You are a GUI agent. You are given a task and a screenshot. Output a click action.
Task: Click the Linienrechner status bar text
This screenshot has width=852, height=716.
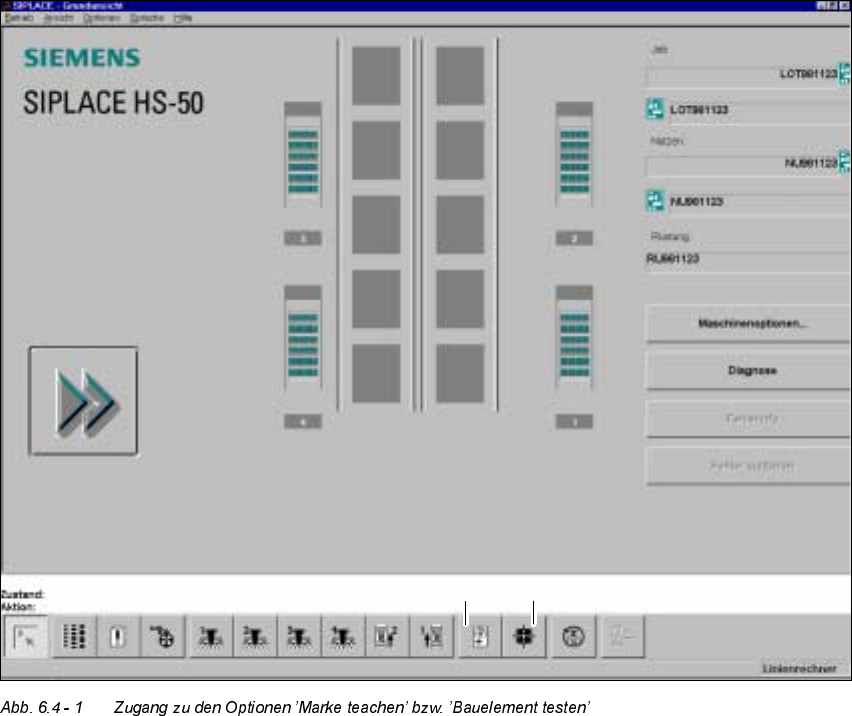799,669
